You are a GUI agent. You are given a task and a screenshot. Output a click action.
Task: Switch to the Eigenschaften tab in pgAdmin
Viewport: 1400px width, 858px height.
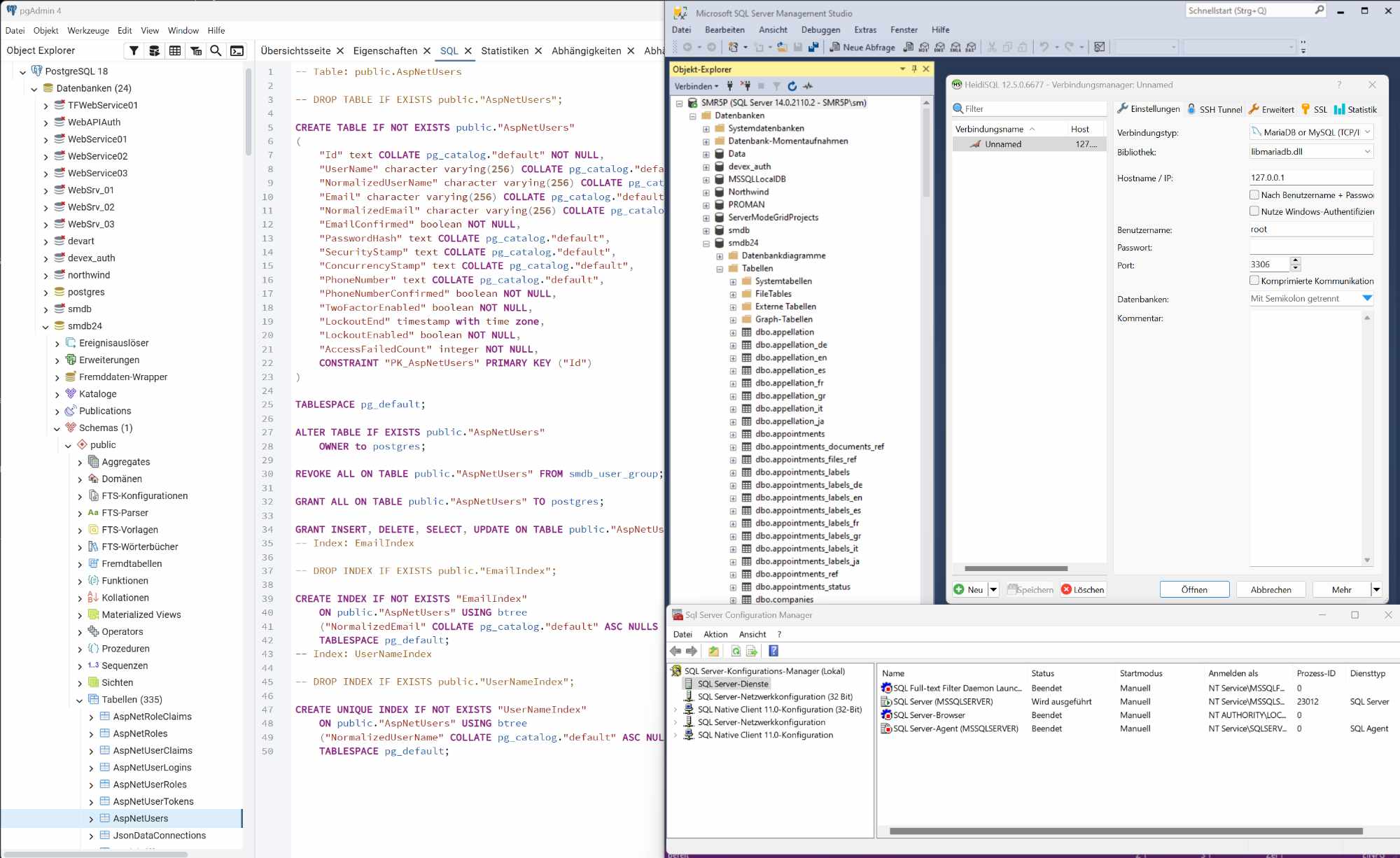point(385,50)
